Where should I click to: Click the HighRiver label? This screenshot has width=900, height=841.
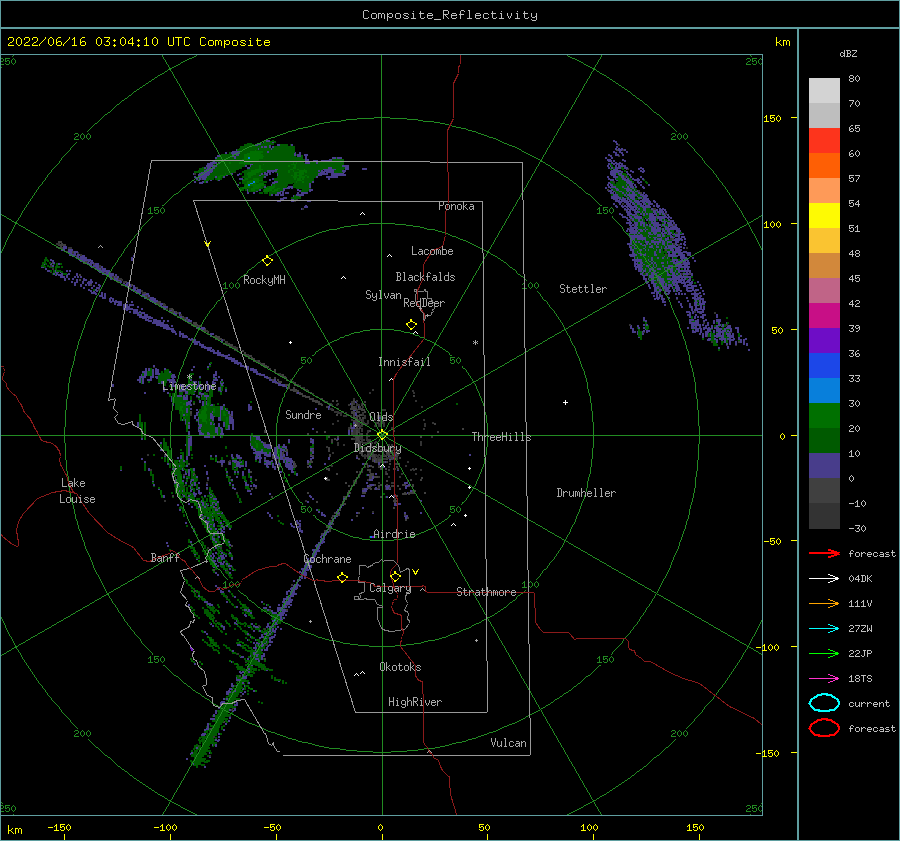pyautogui.click(x=415, y=702)
